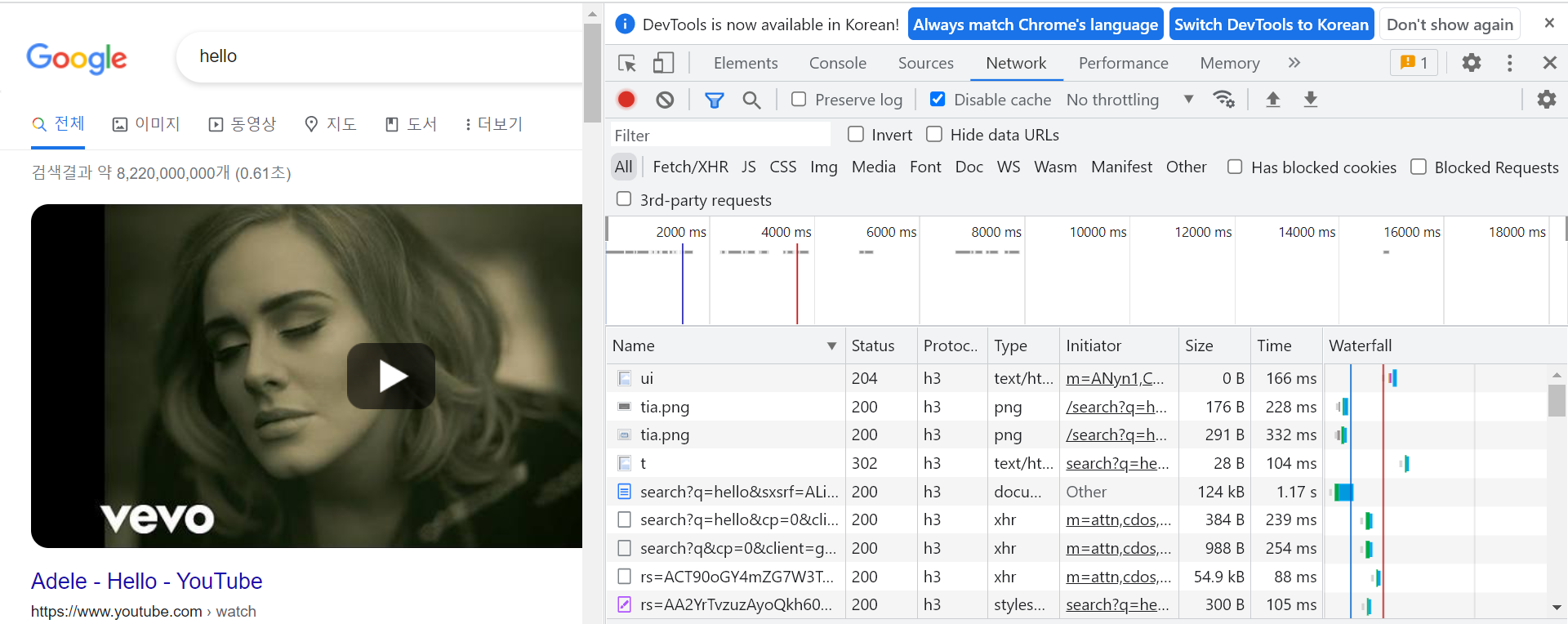The image size is (1568, 624).
Task: Click the stylesheet icon for rs=AA2YrTvzuzAyoQkh60 row
Action: 625,604
